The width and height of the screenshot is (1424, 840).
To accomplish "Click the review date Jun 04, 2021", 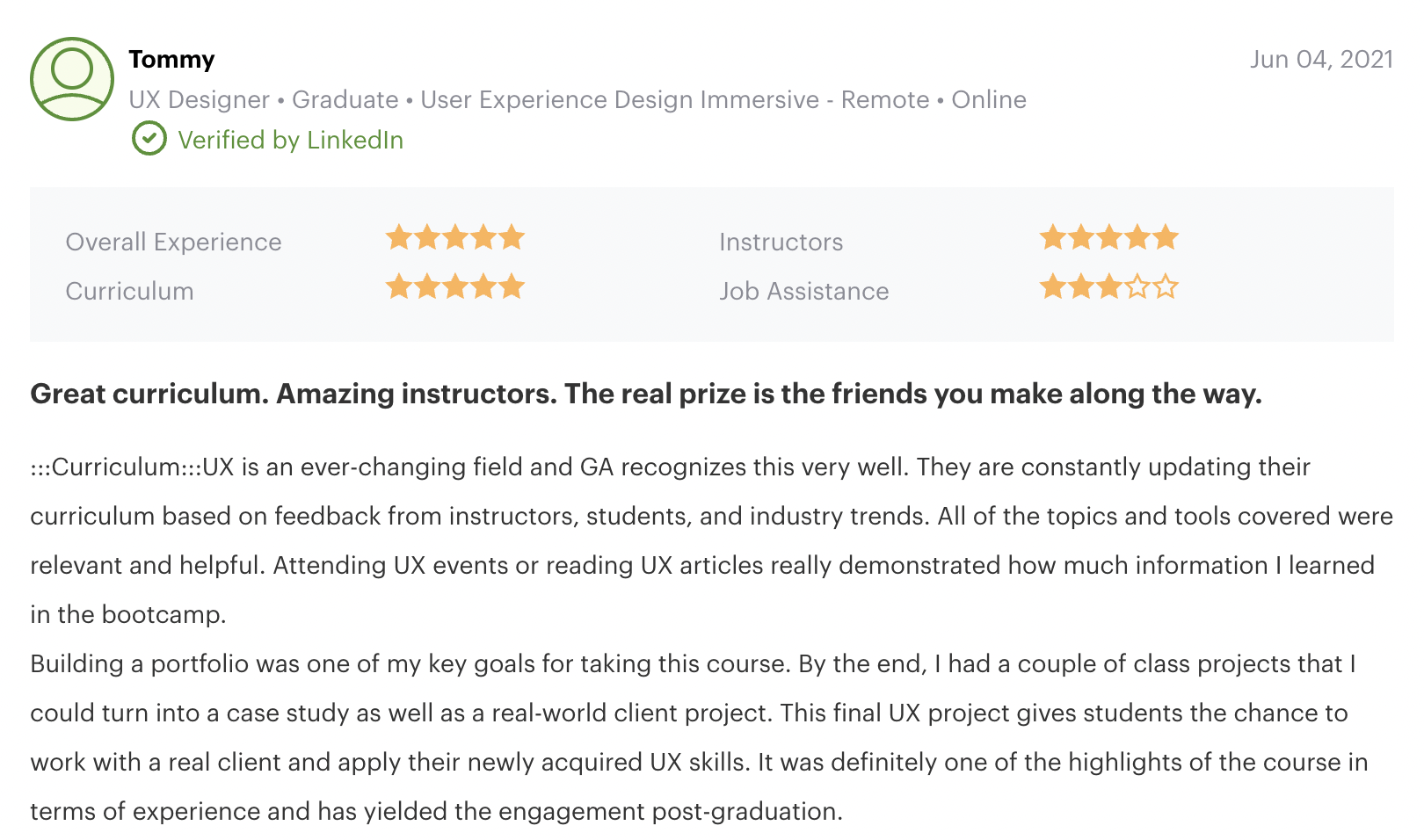I will point(1321,59).
